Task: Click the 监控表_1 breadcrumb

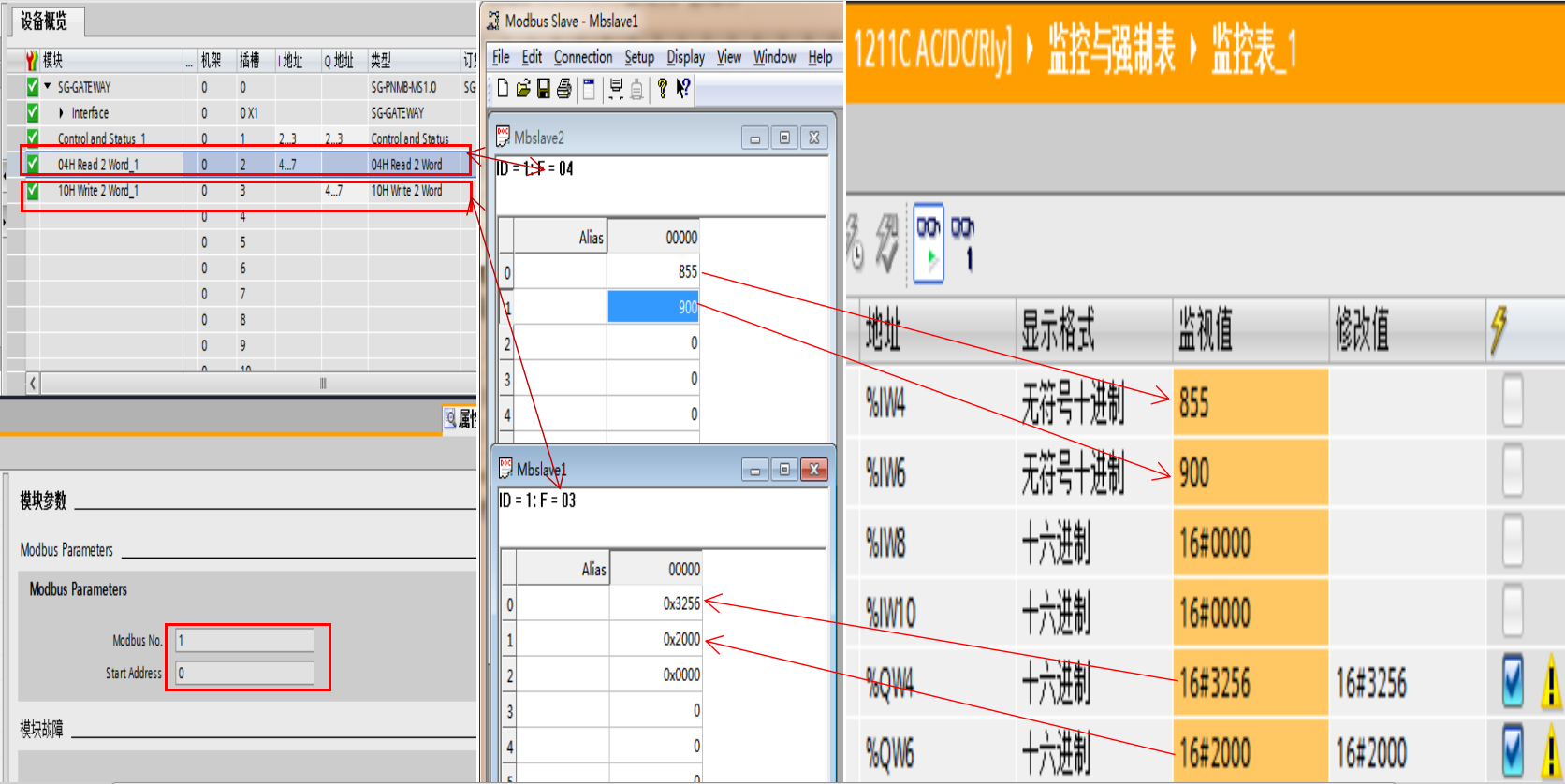Action: 1254,49
